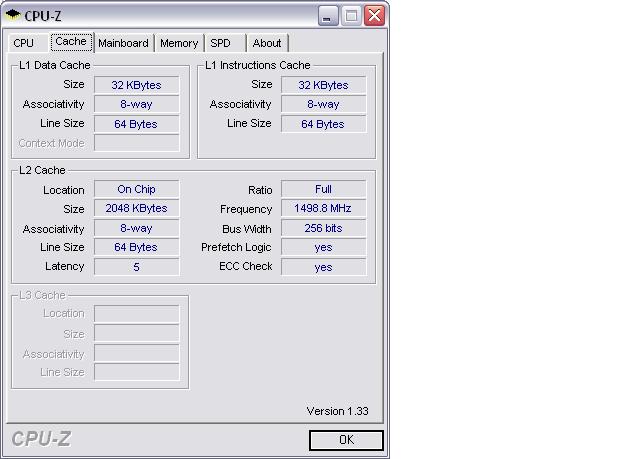Click the OK button

tap(346, 440)
